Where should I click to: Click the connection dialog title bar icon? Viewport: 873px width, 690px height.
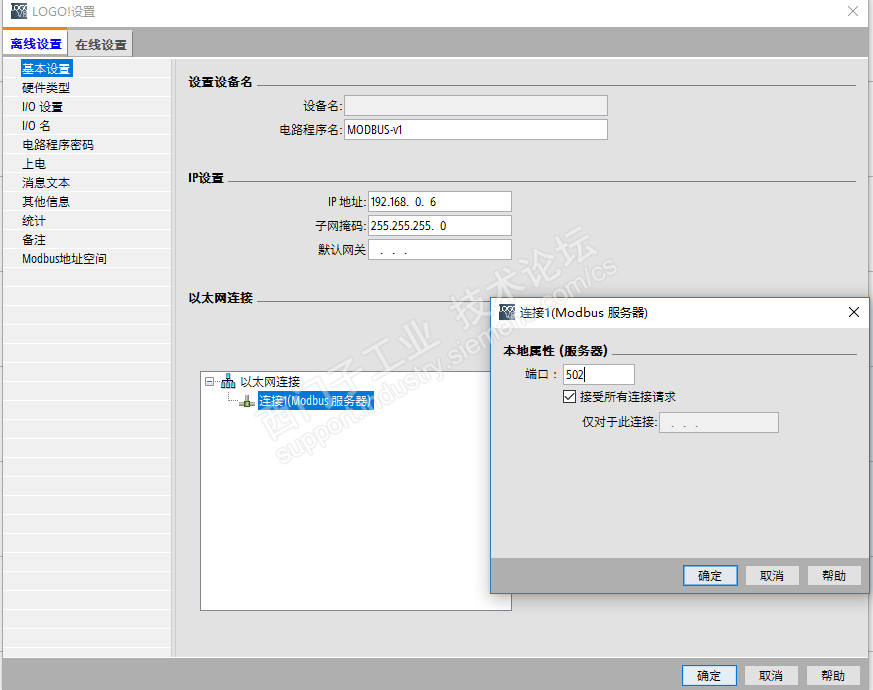point(507,312)
